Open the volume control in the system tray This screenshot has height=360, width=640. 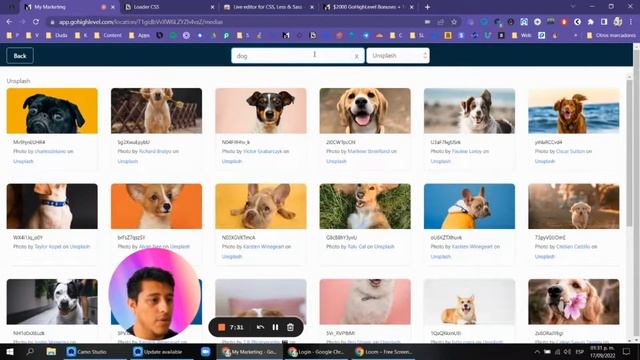[567, 351]
